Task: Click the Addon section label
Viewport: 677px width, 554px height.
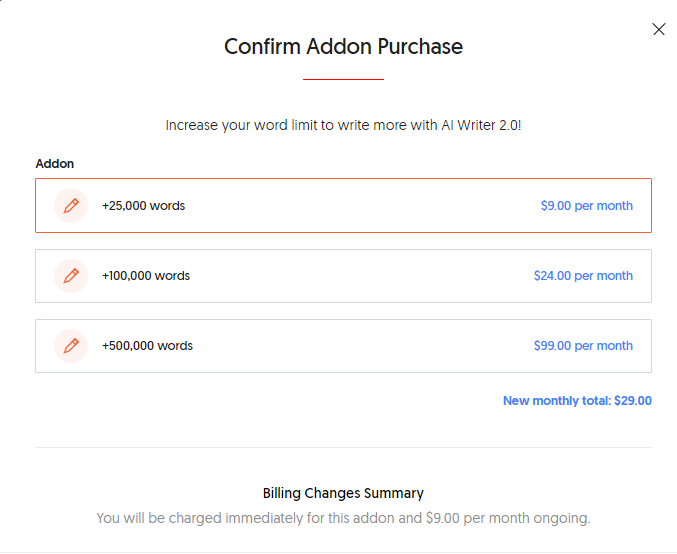Action: pyautogui.click(x=55, y=163)
